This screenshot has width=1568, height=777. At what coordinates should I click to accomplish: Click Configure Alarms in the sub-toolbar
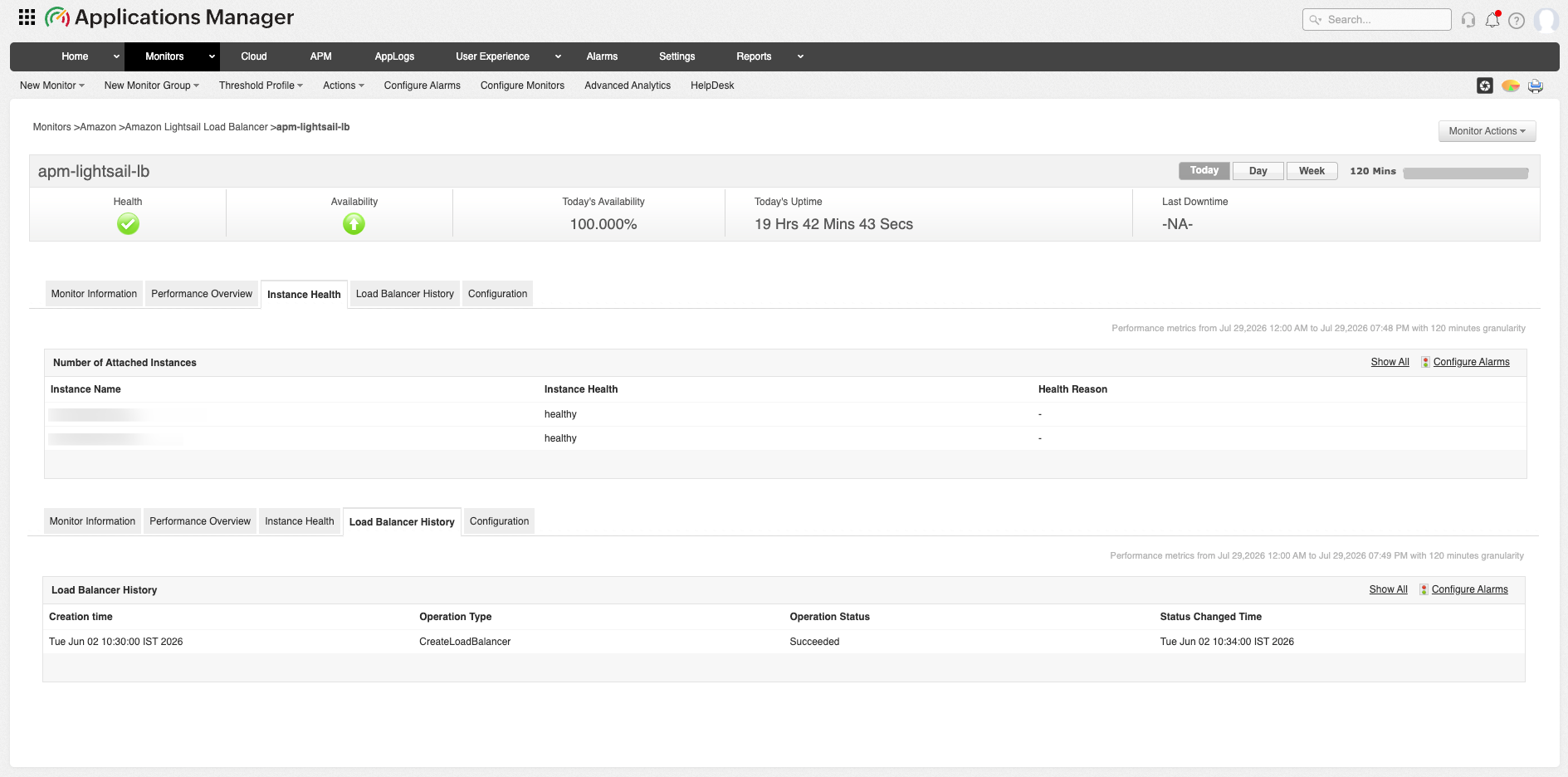pyautogui.click(x=422, y=86)
